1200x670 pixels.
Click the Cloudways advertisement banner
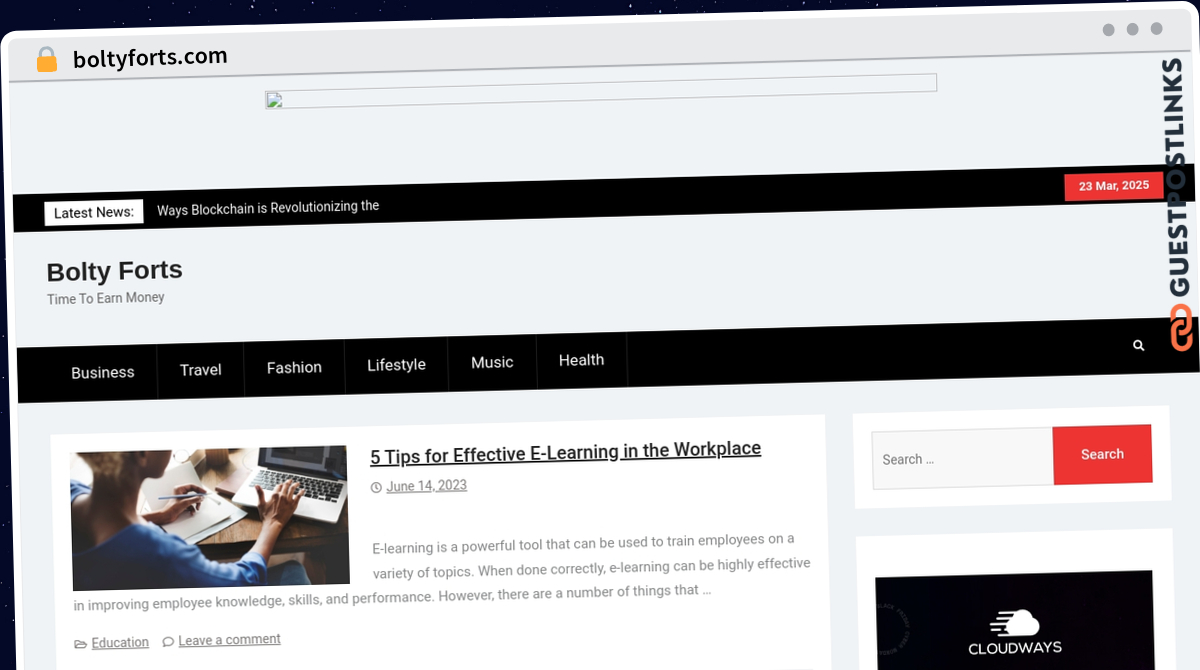coord(1015,622)
